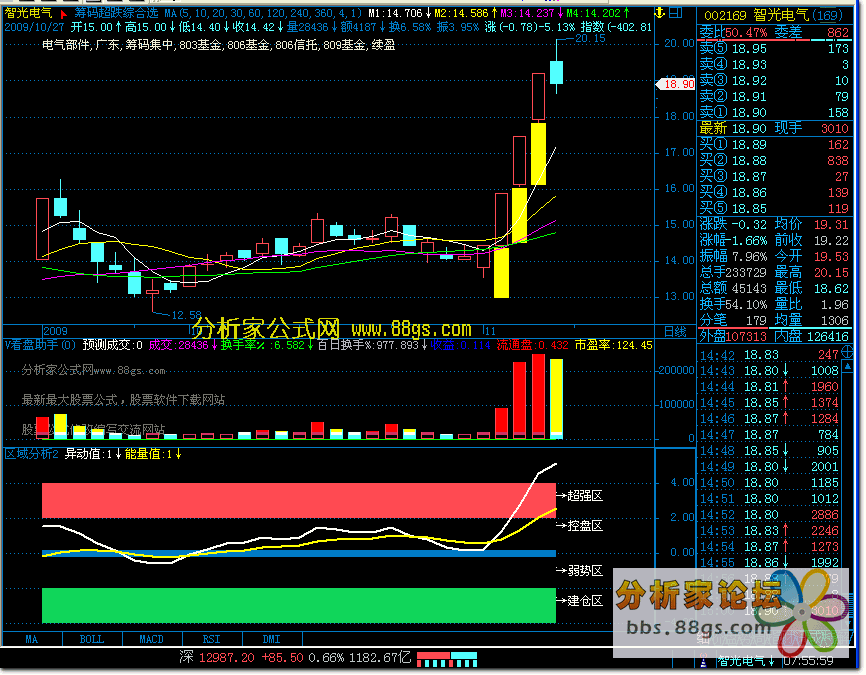The width and height of the screenshot is (866, 675).
Task: Show the DMI indicator tab
Action: (x=271, y=639)
